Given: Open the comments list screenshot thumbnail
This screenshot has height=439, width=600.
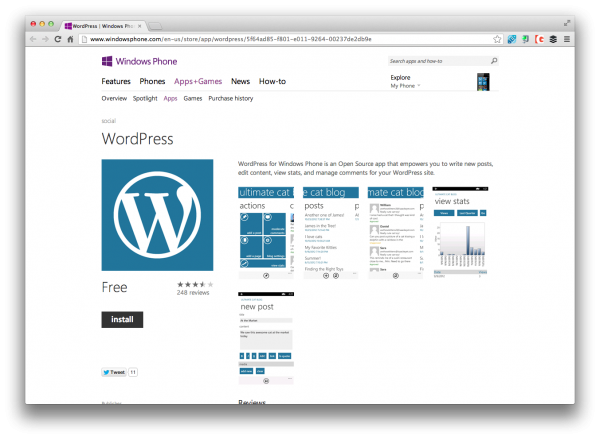Looking at the screenshot, I should click(x=396, y=233).
